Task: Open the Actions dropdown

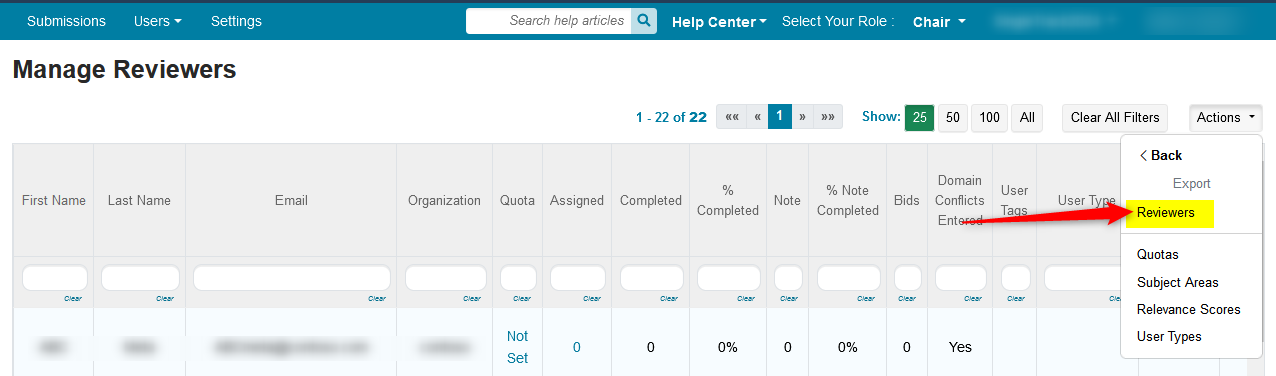Action: tap(1226, 117)
